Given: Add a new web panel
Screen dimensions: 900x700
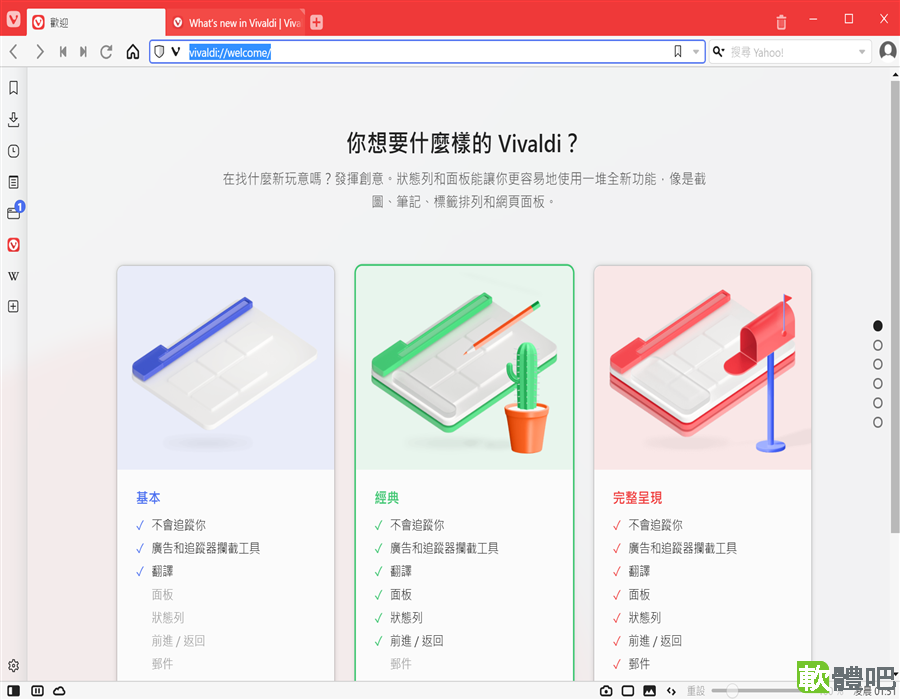Looking at the screenshot, I should click(13, 306).
